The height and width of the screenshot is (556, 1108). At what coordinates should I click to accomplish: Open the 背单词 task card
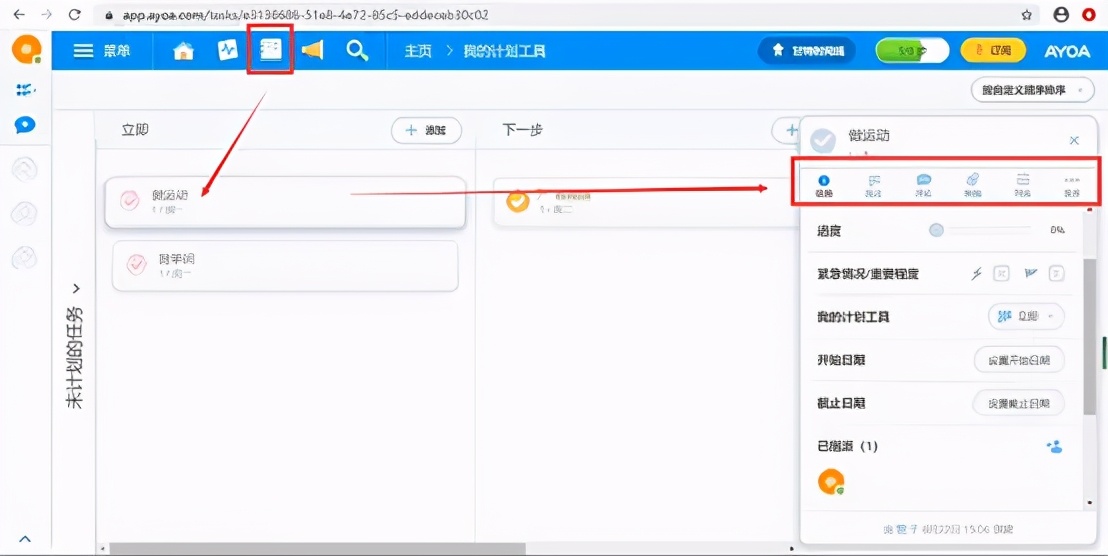[285, 266]
